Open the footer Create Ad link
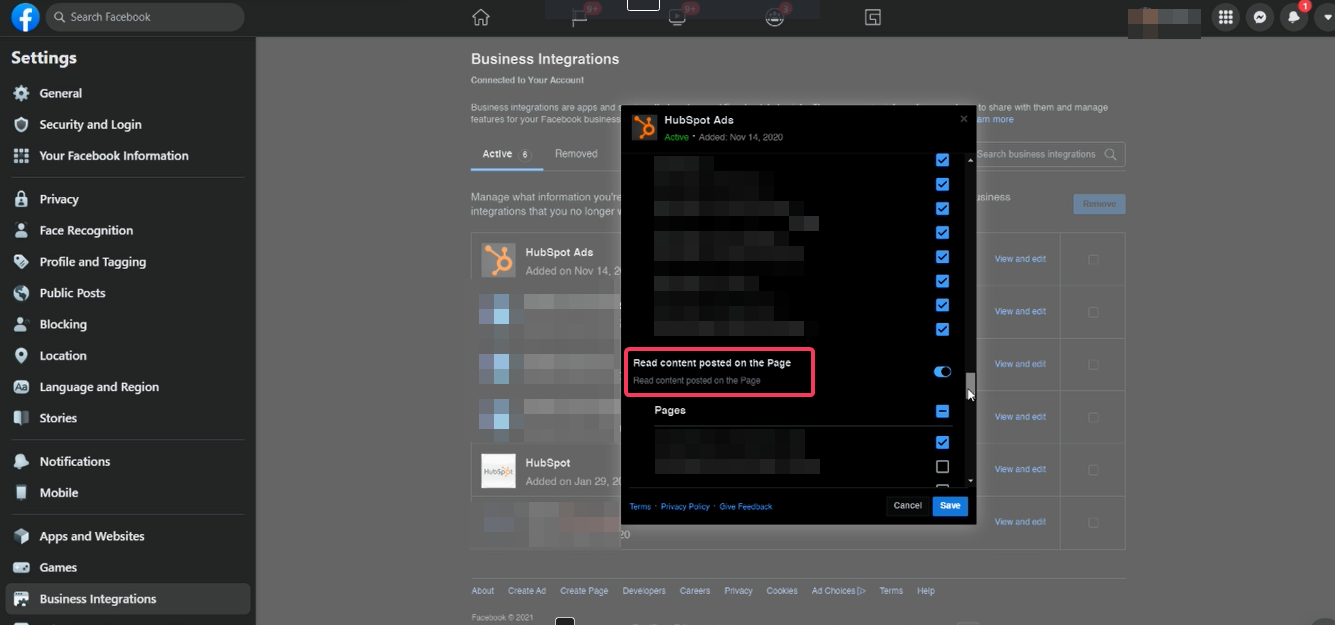The height and width of the screenshot is (625, 1335). [x=527, y=591]
